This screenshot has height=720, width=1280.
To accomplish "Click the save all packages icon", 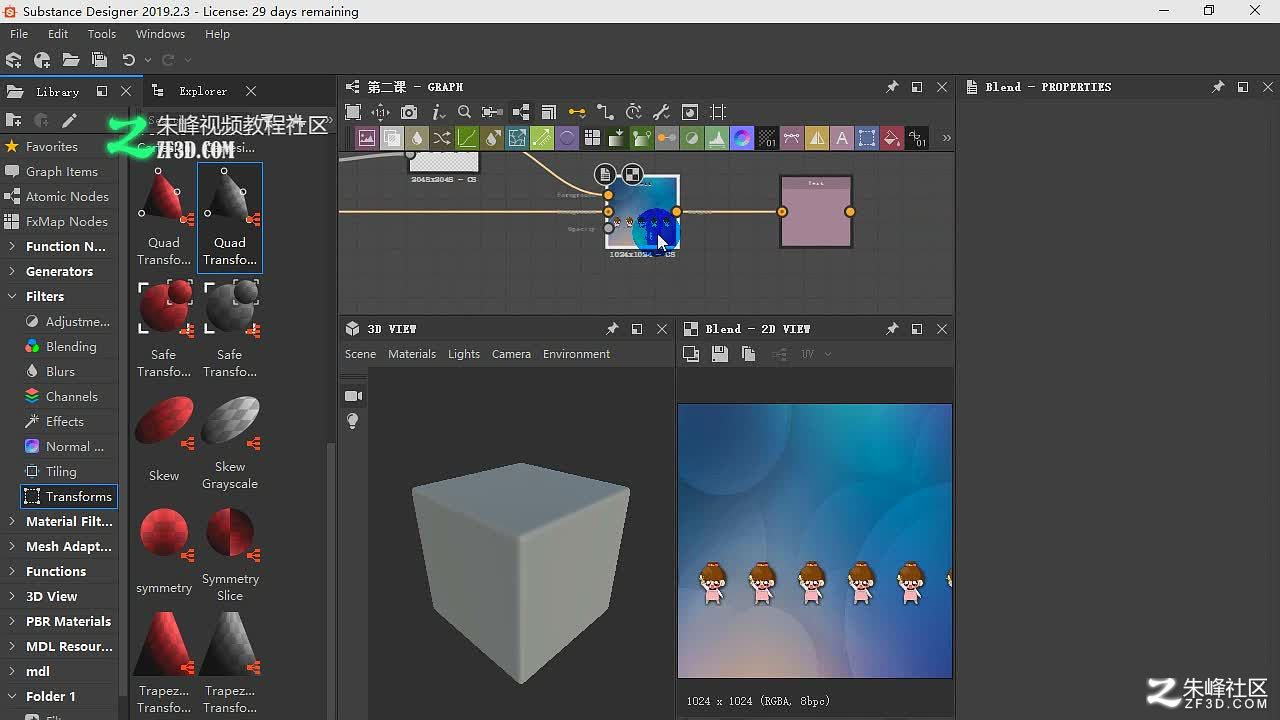I will coord(99,60).
